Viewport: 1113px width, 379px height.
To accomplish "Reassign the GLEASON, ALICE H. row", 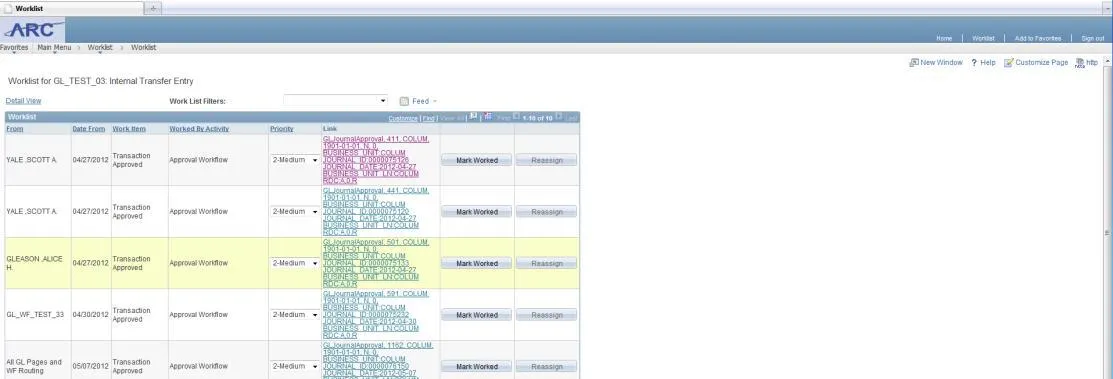I will [x=547, y=263].
